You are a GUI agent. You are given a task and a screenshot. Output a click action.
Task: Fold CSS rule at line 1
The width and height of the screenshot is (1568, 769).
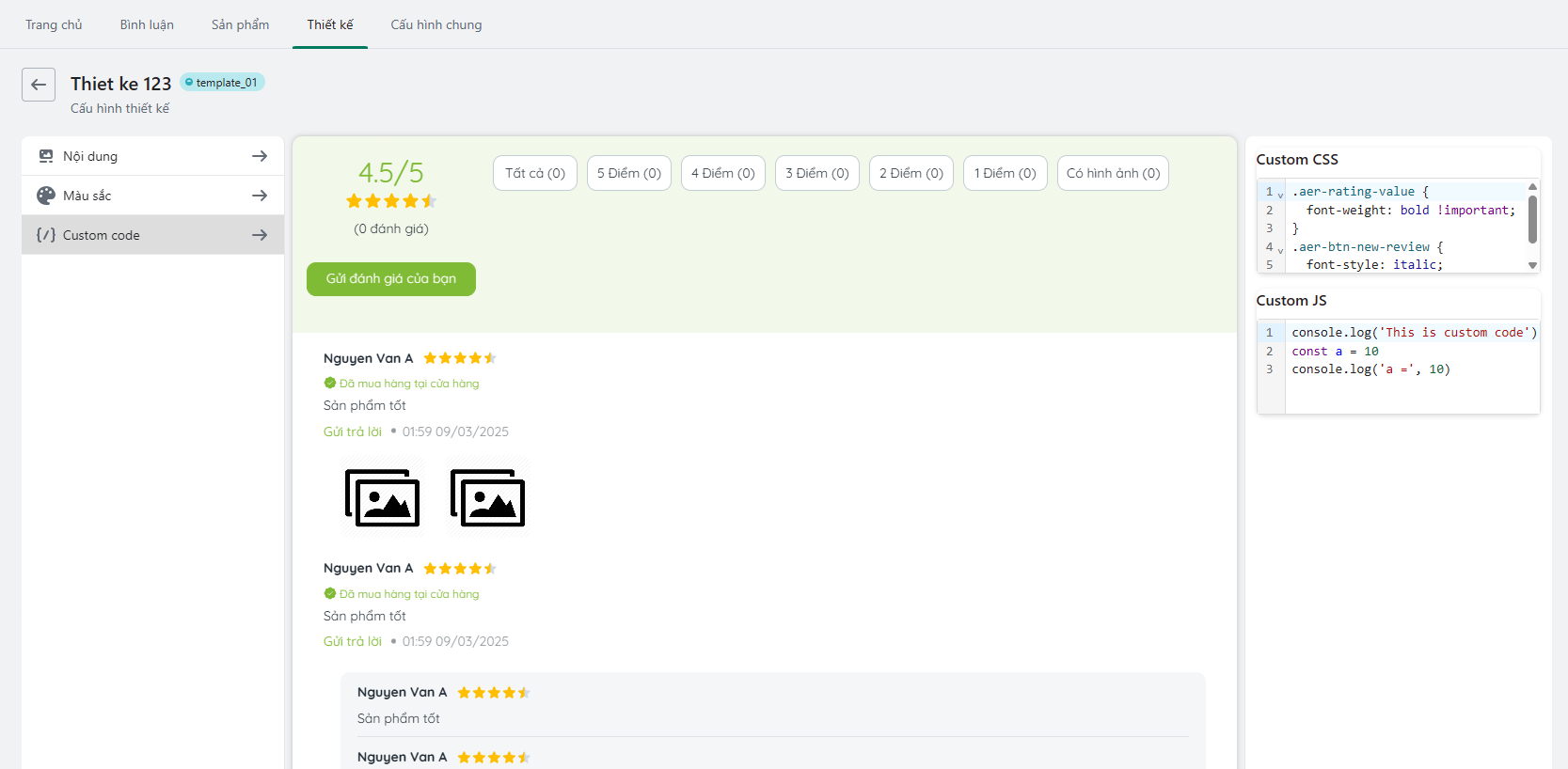click(1280, 194)
